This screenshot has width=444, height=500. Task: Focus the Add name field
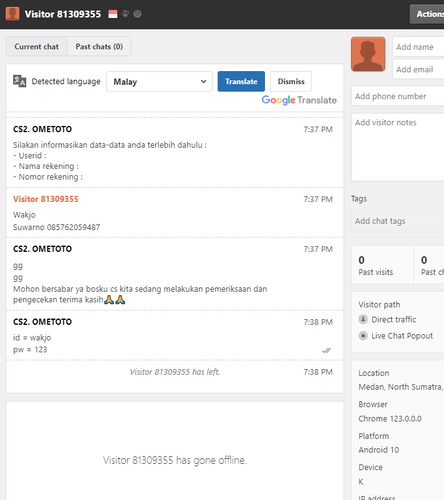coord(418,47)
